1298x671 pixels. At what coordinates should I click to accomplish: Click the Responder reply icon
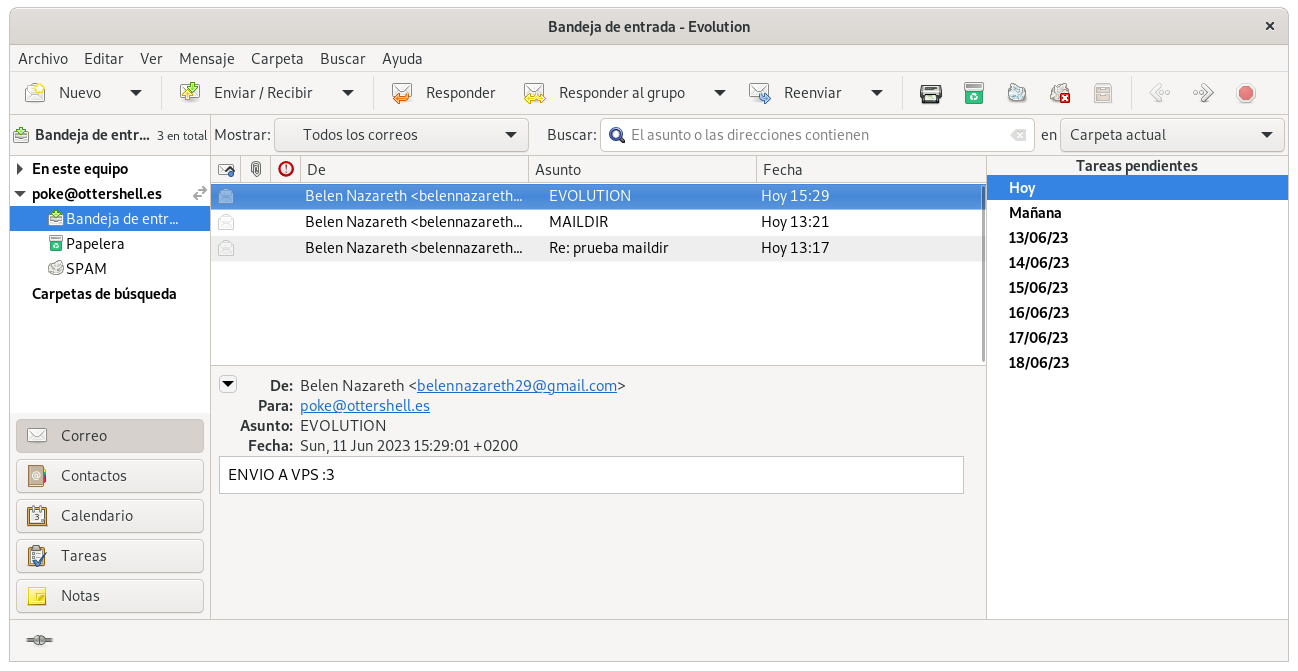(x=402, y=93)
